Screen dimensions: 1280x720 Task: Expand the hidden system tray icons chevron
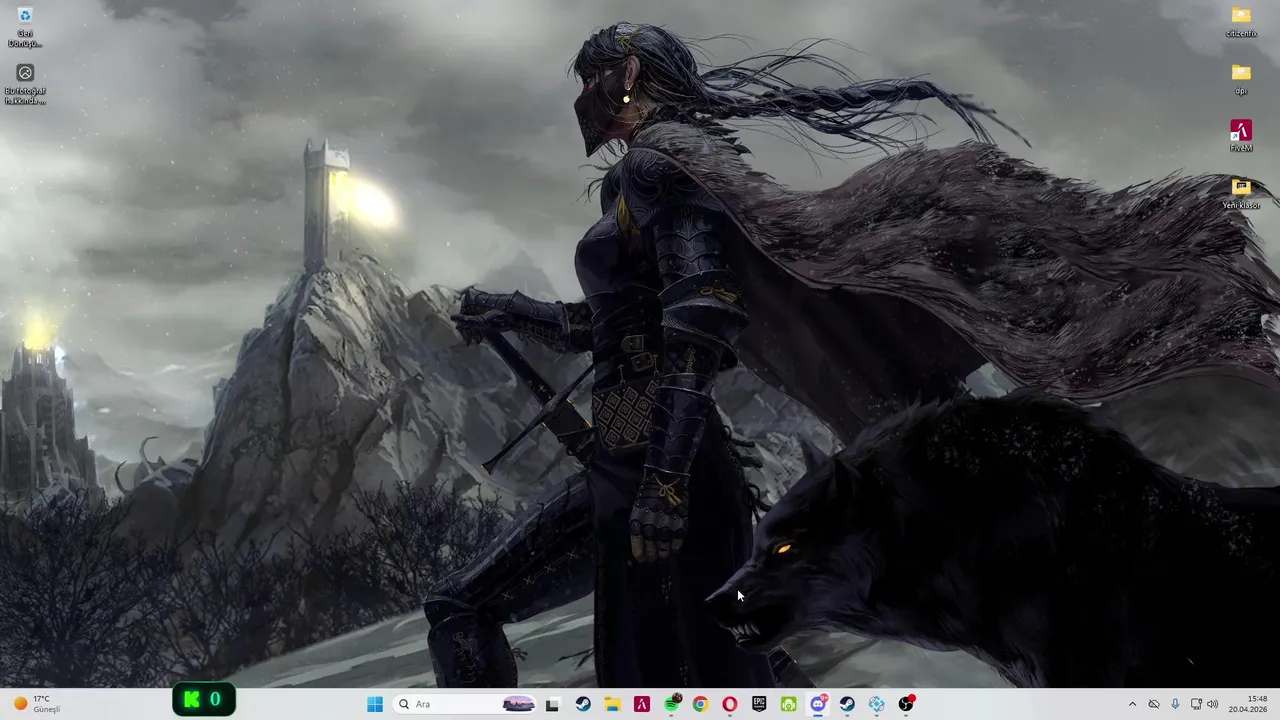tap(1132, 704)
